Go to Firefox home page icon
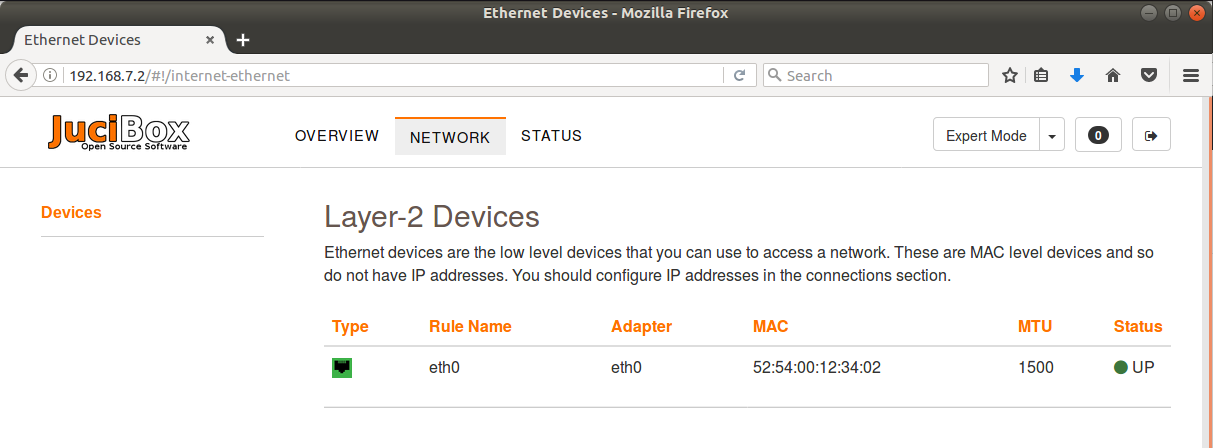The width and height of the screenshot is (1213, 448). click(1112, 75)
